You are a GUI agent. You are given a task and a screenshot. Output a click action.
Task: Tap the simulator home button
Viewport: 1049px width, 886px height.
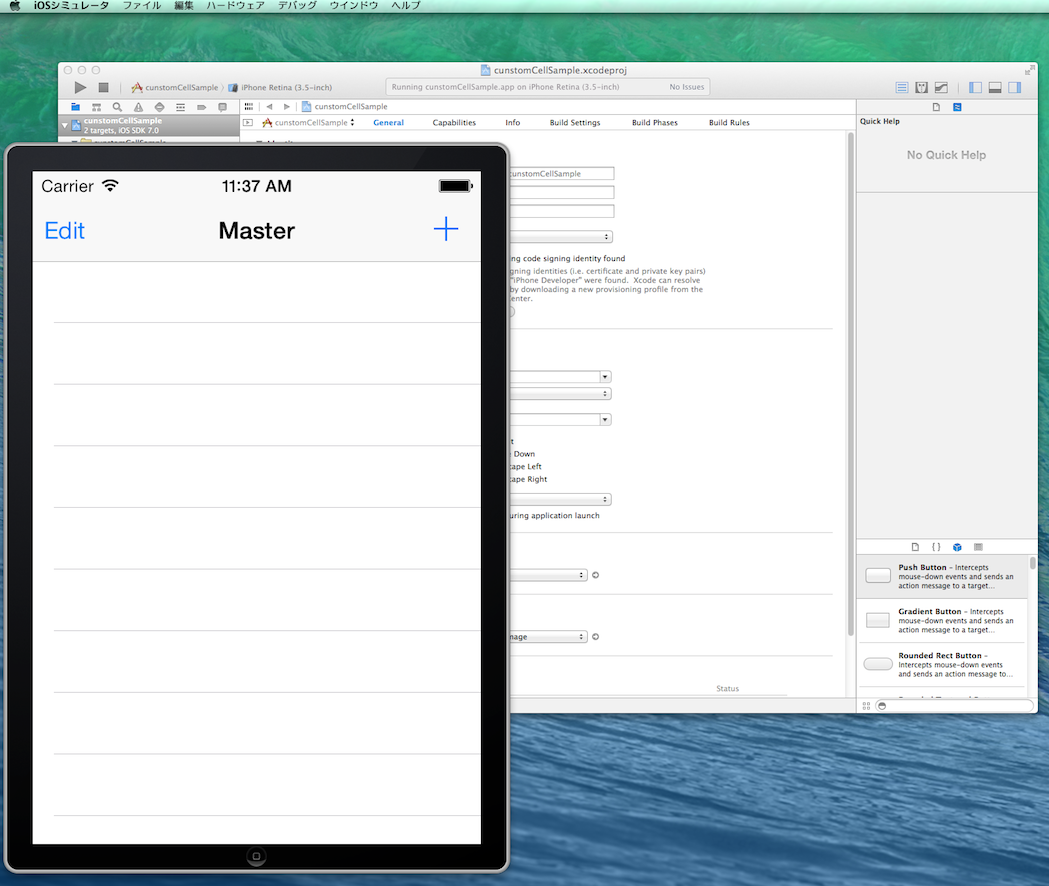coord(256,856)
